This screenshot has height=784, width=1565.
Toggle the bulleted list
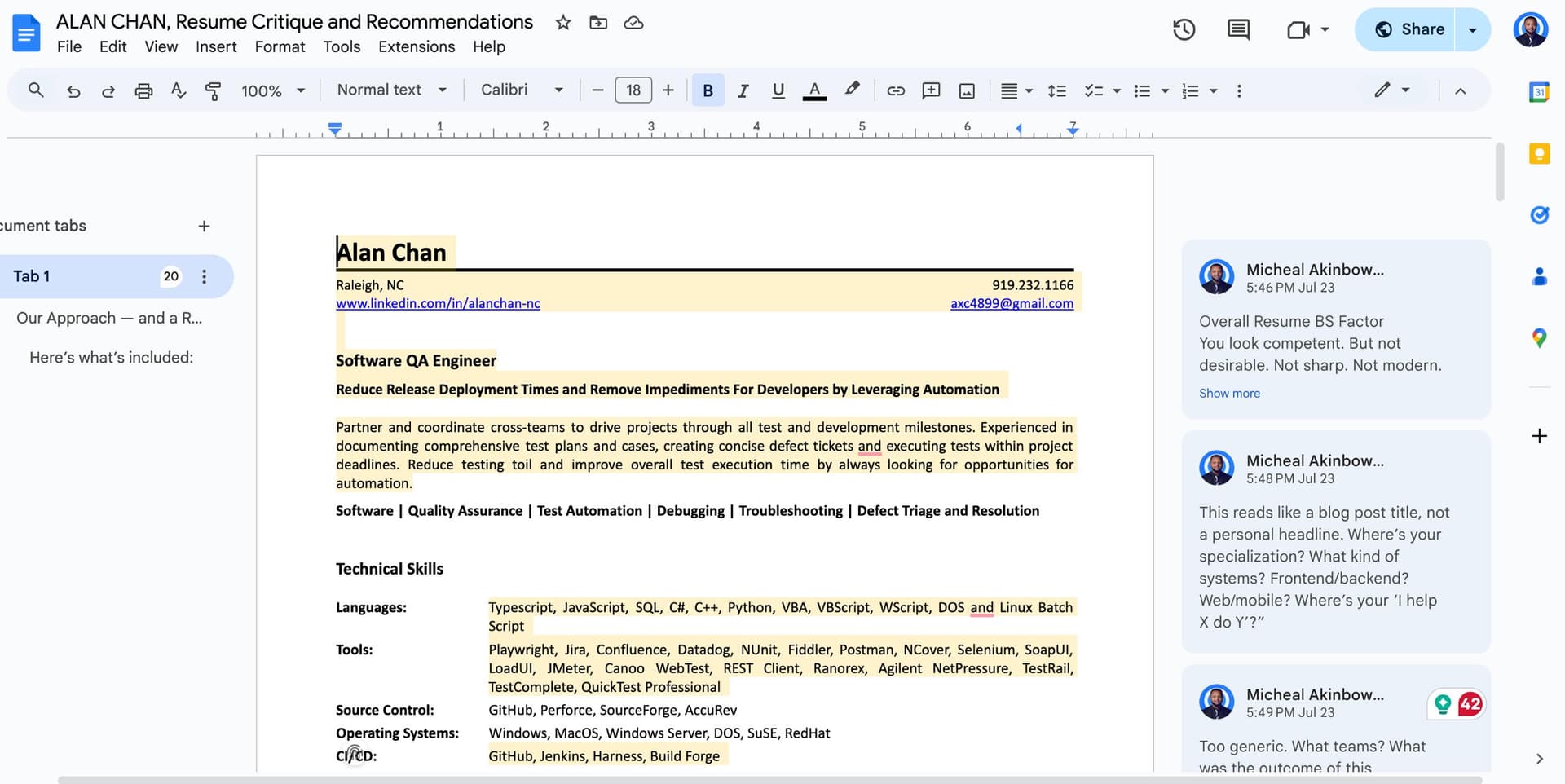(1142, 90)
